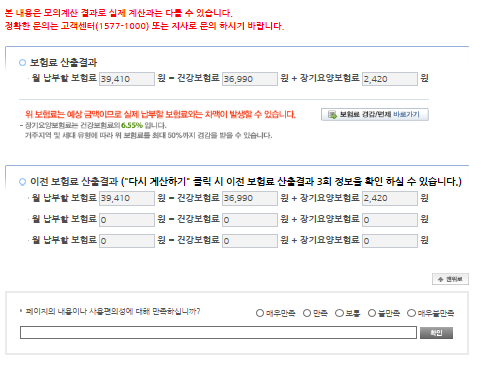The image size is (483, 385).
Task: Click 장기요양보험료 2,420 field in 보험료 산출결과
Action: (x=390, y=79)
